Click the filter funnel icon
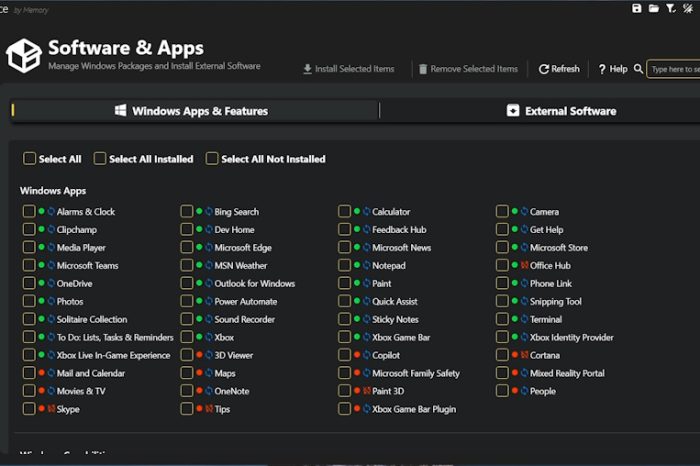 coord(671,9)
